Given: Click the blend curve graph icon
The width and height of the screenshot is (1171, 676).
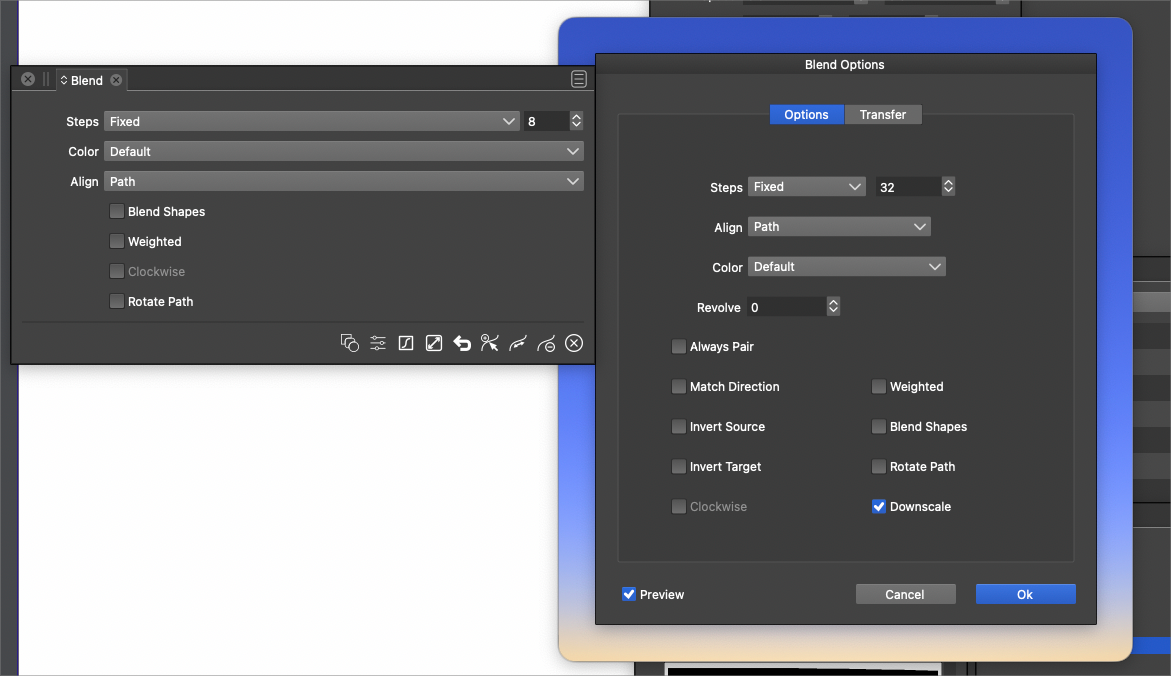Looking at the screenshot, I should pos(406,343).
